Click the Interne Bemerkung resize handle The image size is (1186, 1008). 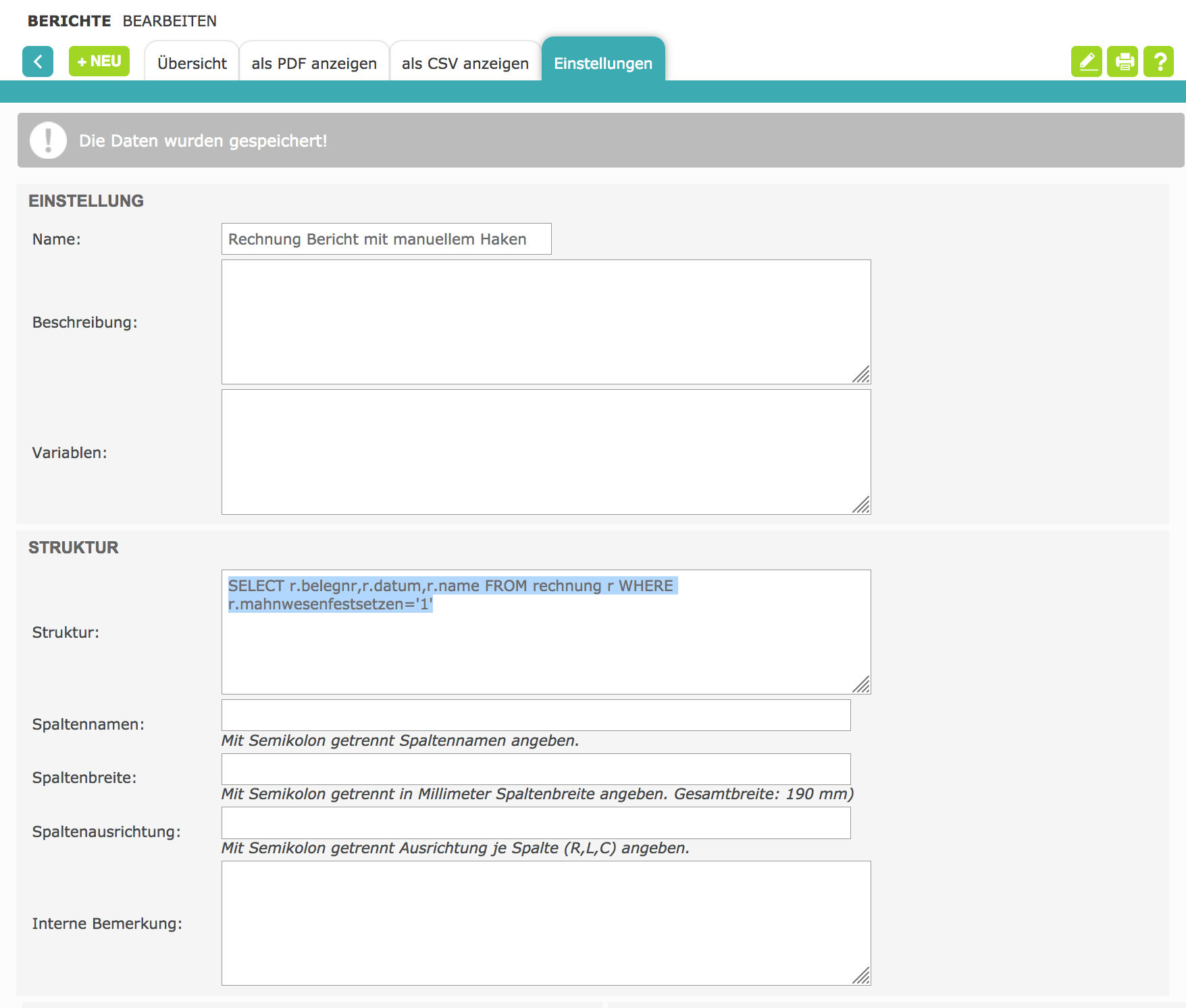[x=861, y=976]
